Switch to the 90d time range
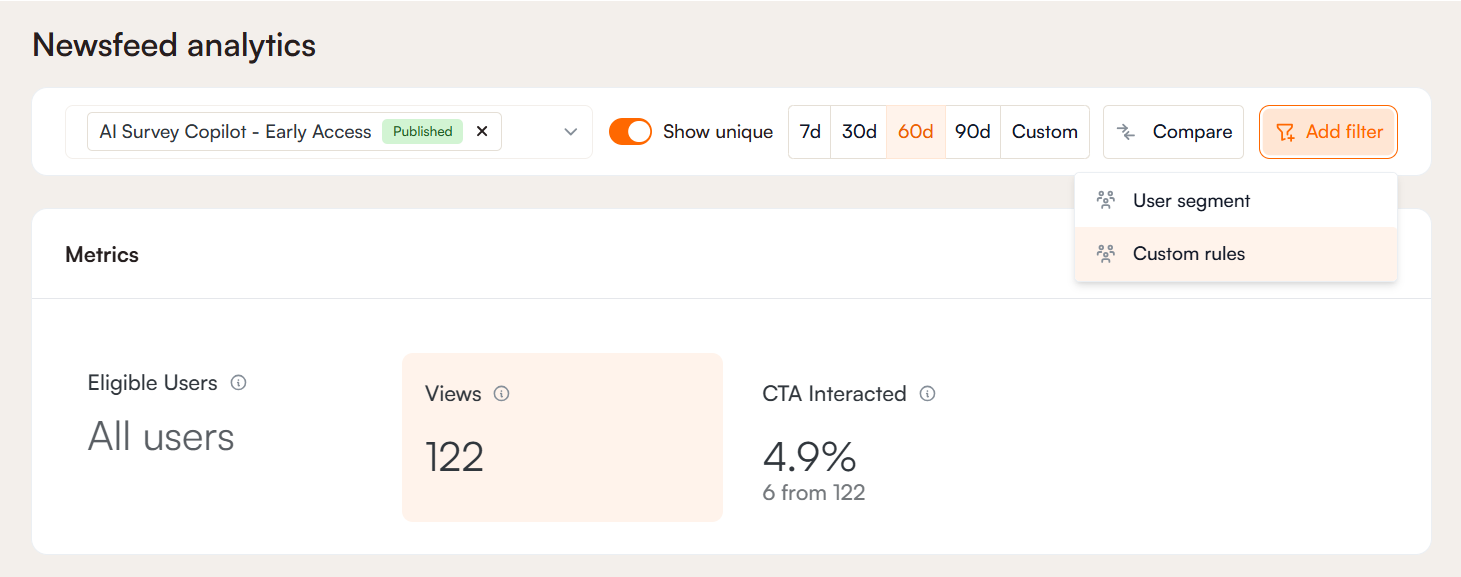The width and height of the screenshot is (1461, 577). click(972, 132)
